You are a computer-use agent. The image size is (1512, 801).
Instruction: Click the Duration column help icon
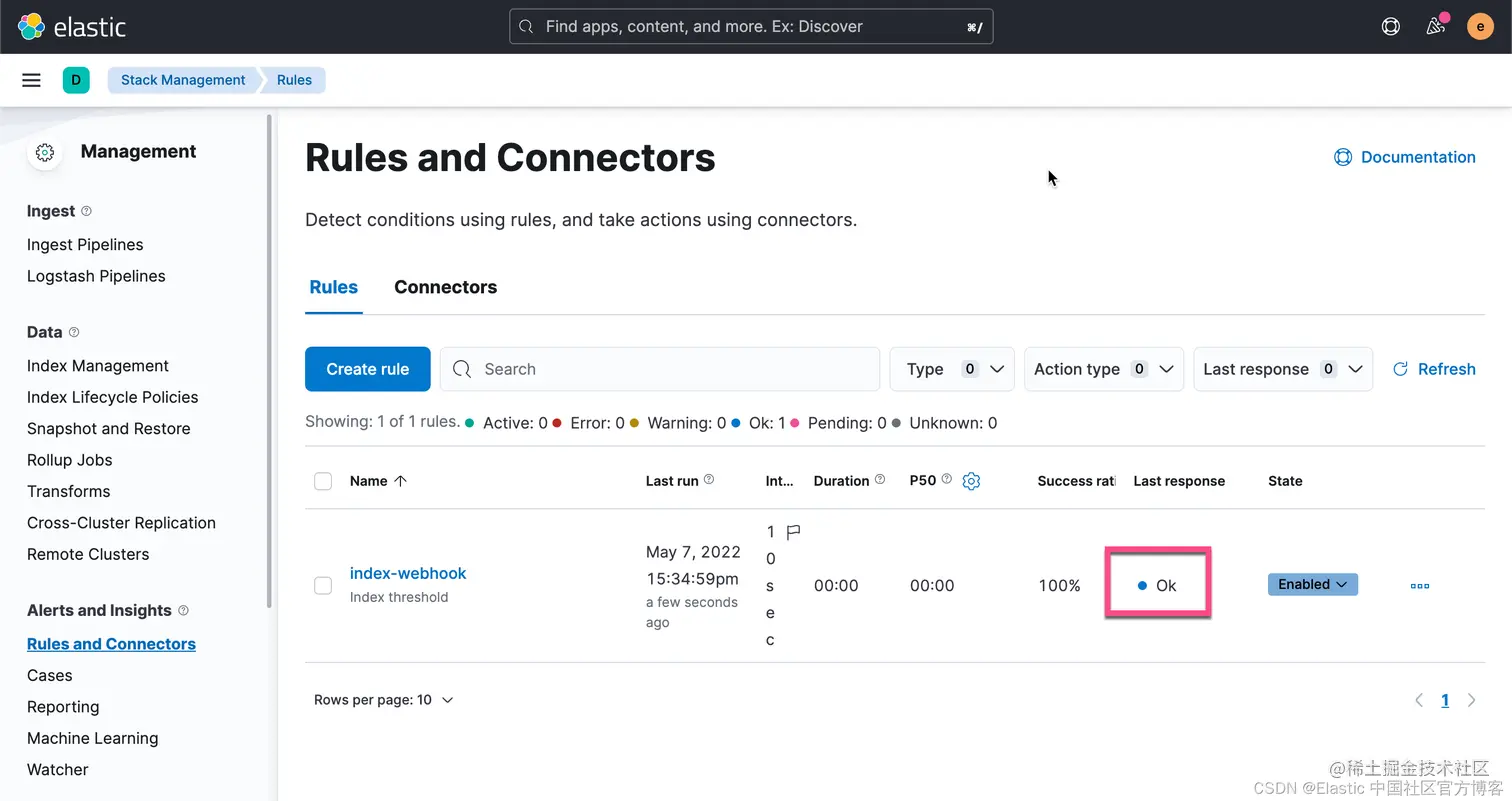(880, 480)
